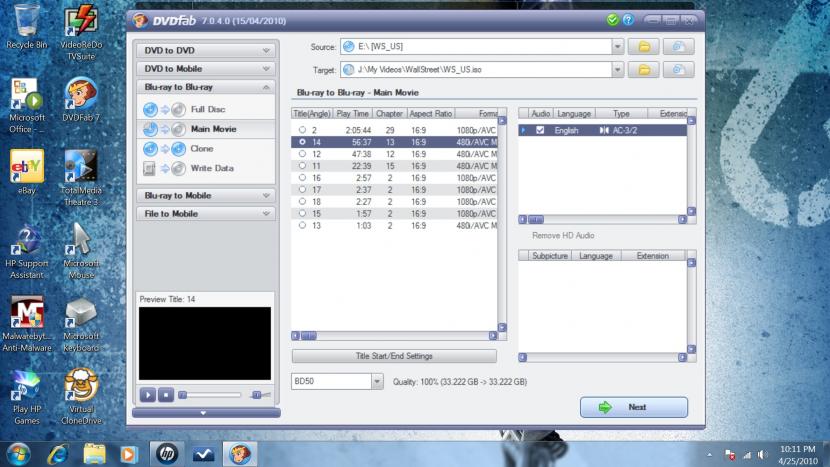Image resolution: width=830 pixels, height=467 pixels.
Task: Play the preview title
Action: pos(148,395)
